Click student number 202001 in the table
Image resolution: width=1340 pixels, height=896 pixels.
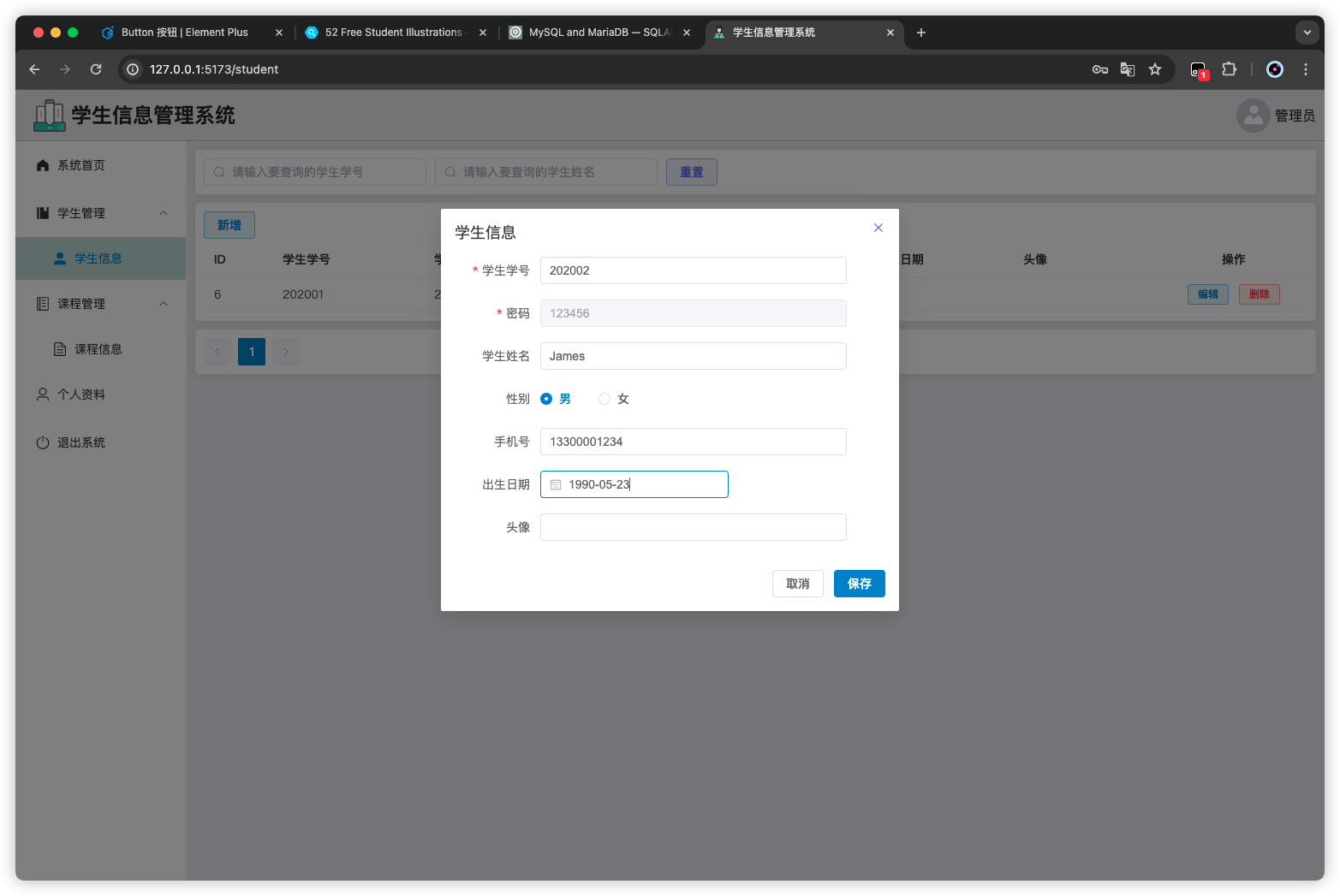coord(303,294)
